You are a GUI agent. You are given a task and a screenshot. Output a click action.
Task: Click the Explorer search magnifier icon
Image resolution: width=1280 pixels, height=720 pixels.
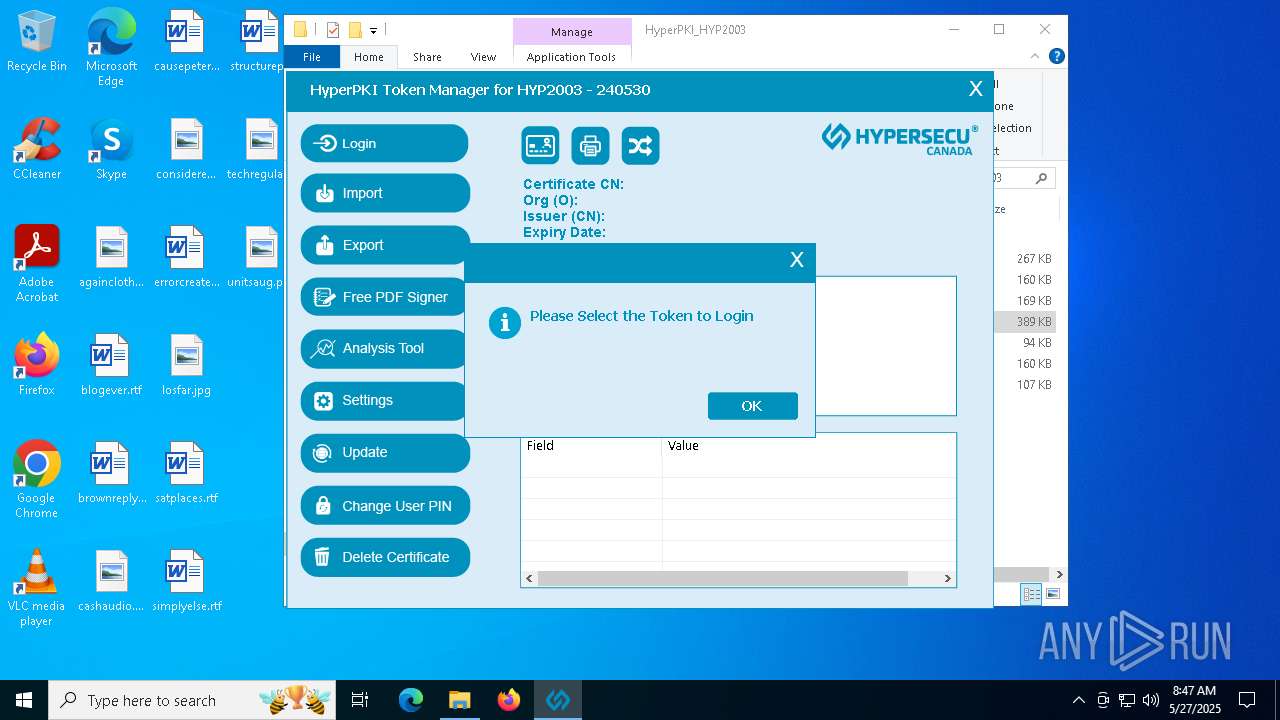(x=1041, y=178)
